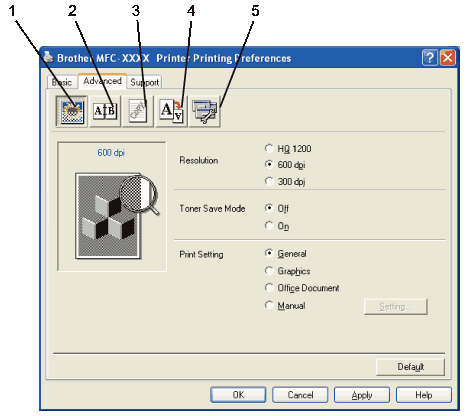472x416 pixels.
Task: Click the Toner Save Mode label
Action: [x=212, y=209]
